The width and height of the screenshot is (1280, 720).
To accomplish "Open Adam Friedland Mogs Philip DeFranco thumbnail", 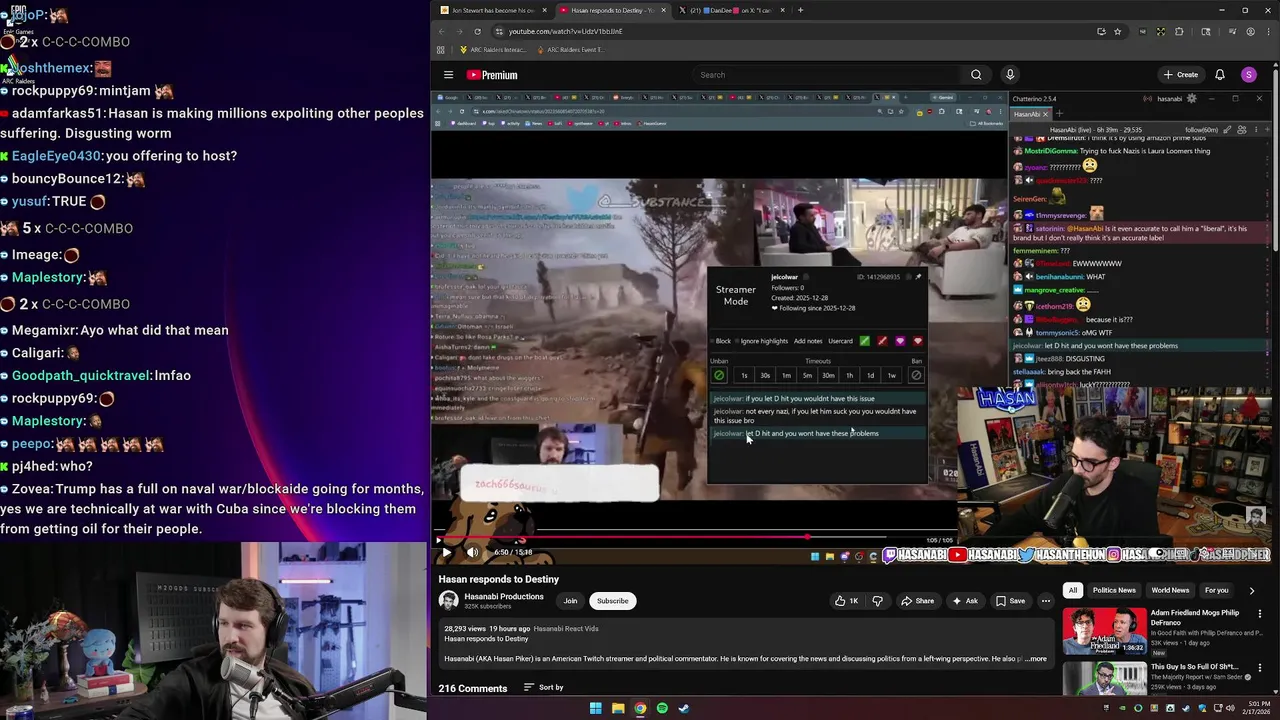I will (1104, 631).
